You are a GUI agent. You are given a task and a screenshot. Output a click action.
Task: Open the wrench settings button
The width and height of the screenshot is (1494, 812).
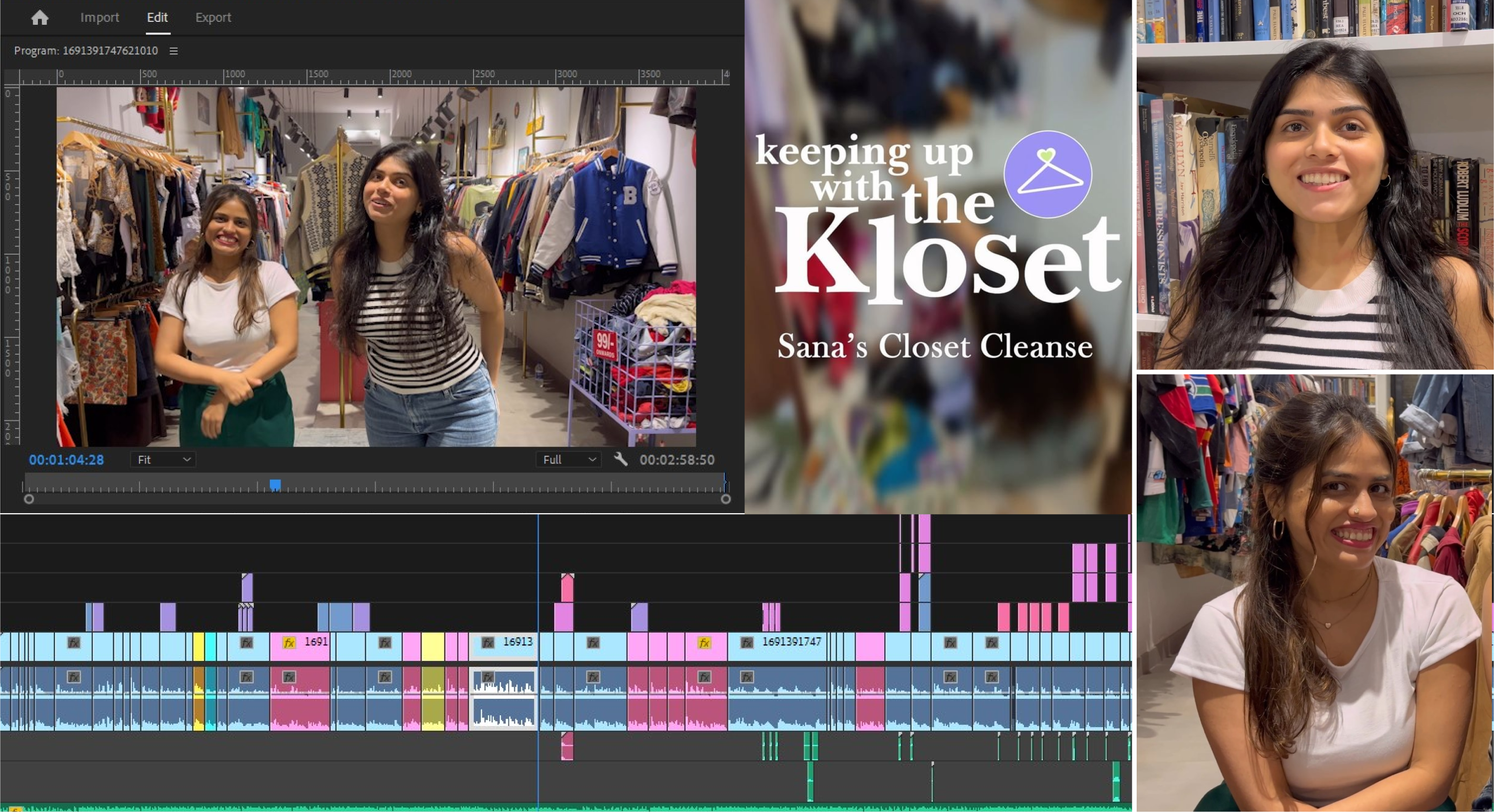tap(620, 459)
